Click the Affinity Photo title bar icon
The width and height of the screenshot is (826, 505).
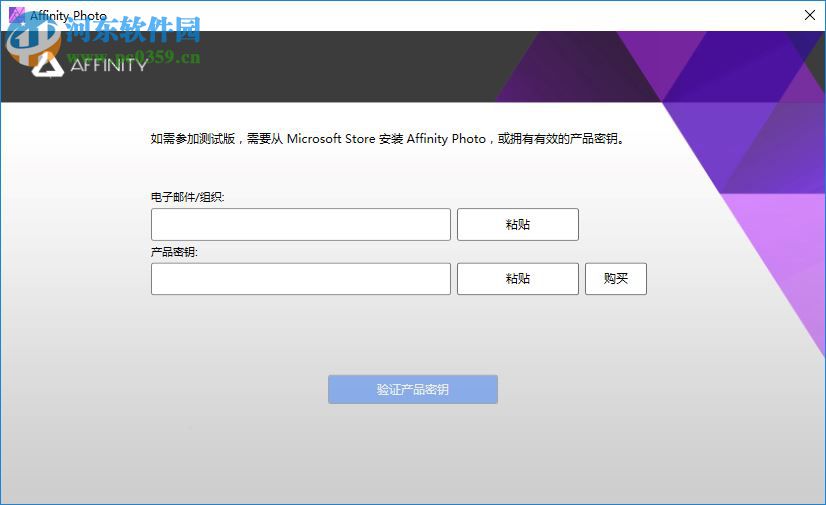click(16, 15)
